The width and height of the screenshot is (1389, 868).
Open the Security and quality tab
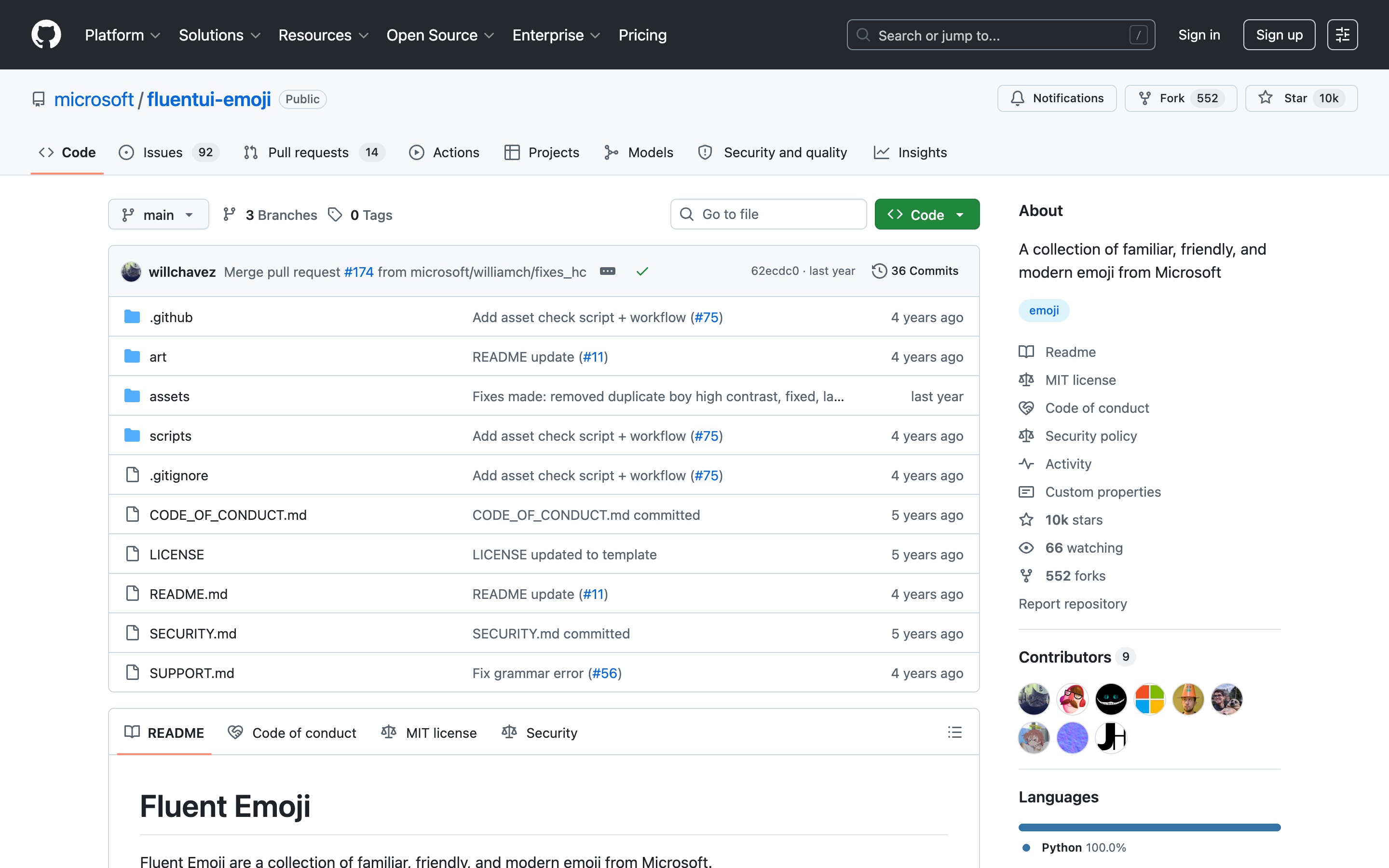pos(772,152)
